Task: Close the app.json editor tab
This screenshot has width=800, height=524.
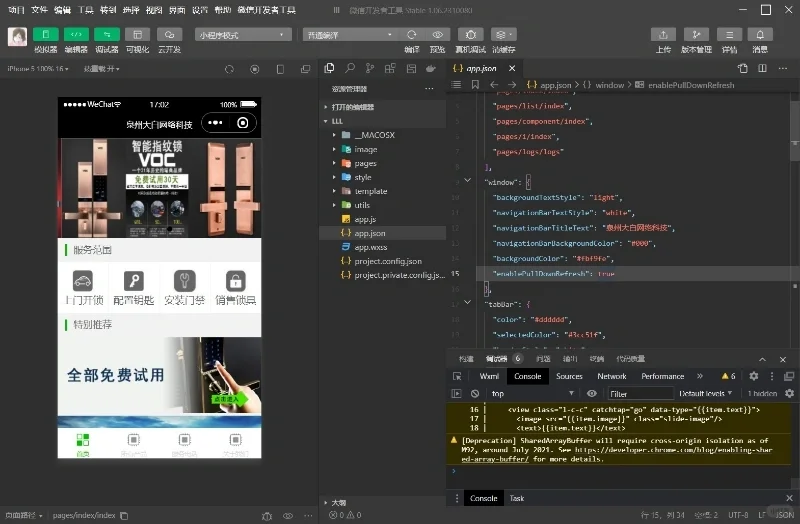Action: tap(512, 68)
